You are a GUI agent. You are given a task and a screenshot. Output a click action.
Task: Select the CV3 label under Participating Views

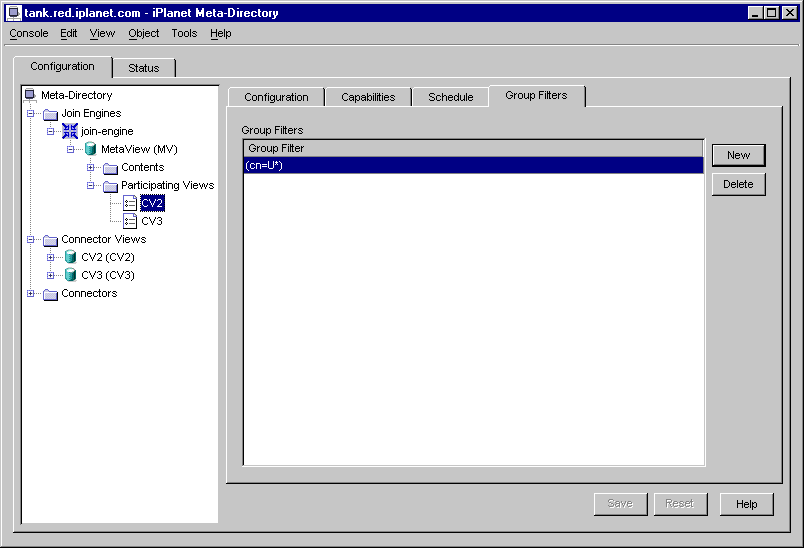152,221
